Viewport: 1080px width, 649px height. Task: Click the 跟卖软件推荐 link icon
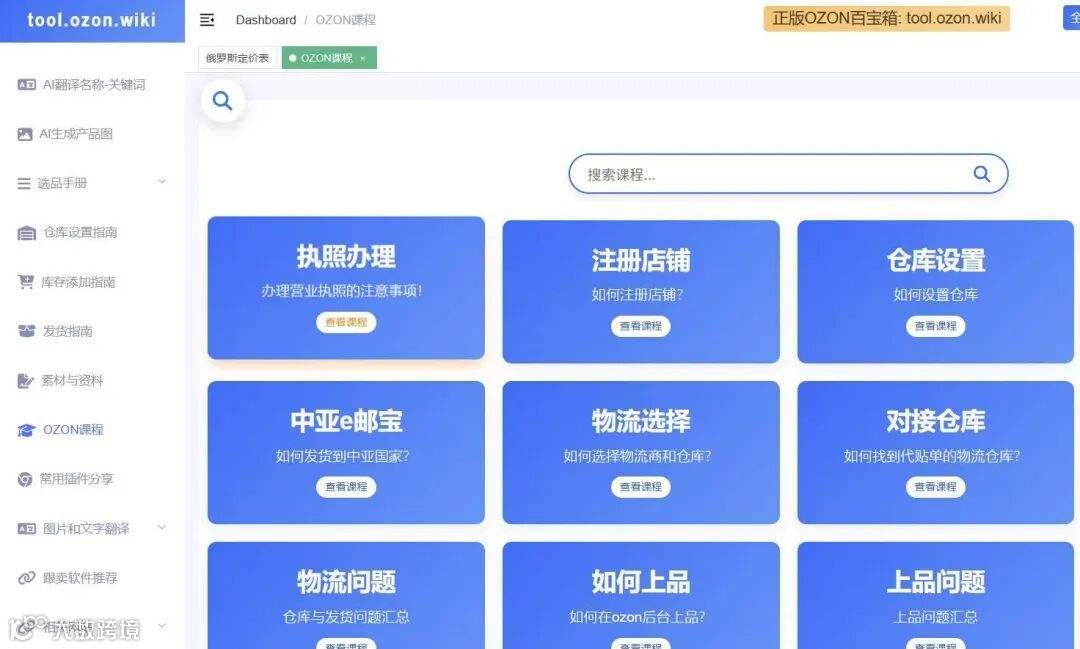26,578
